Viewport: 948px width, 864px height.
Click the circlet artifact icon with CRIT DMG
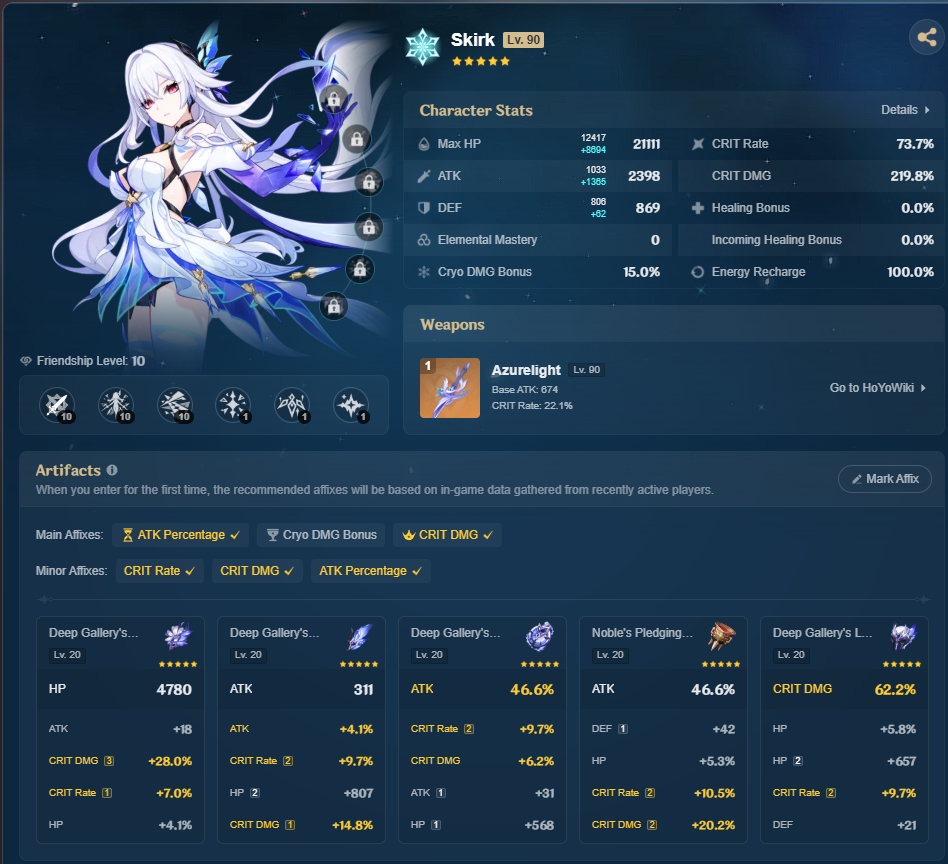coord(903,637)
